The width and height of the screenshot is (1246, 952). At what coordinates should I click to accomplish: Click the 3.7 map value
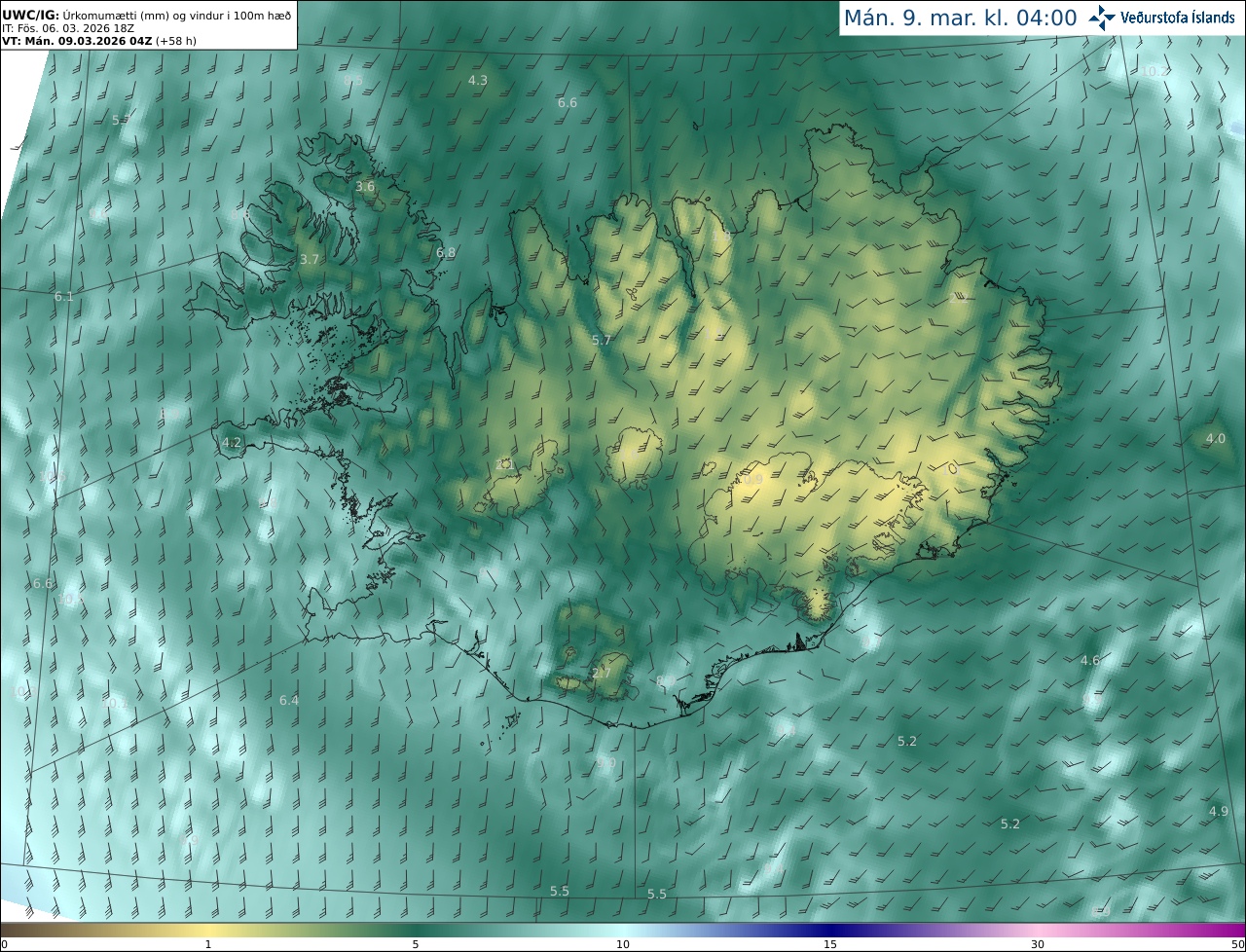coord(310,259)
